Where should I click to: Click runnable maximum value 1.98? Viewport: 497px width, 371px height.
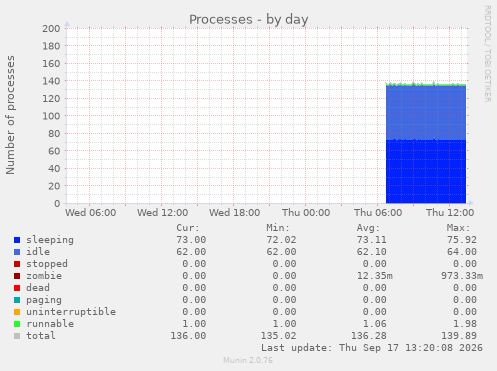(x=465, y=324)
